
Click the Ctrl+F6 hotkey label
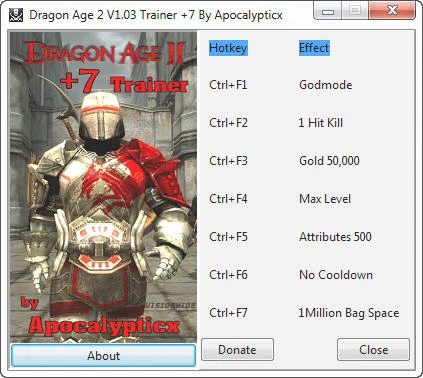tap(229, 275)
